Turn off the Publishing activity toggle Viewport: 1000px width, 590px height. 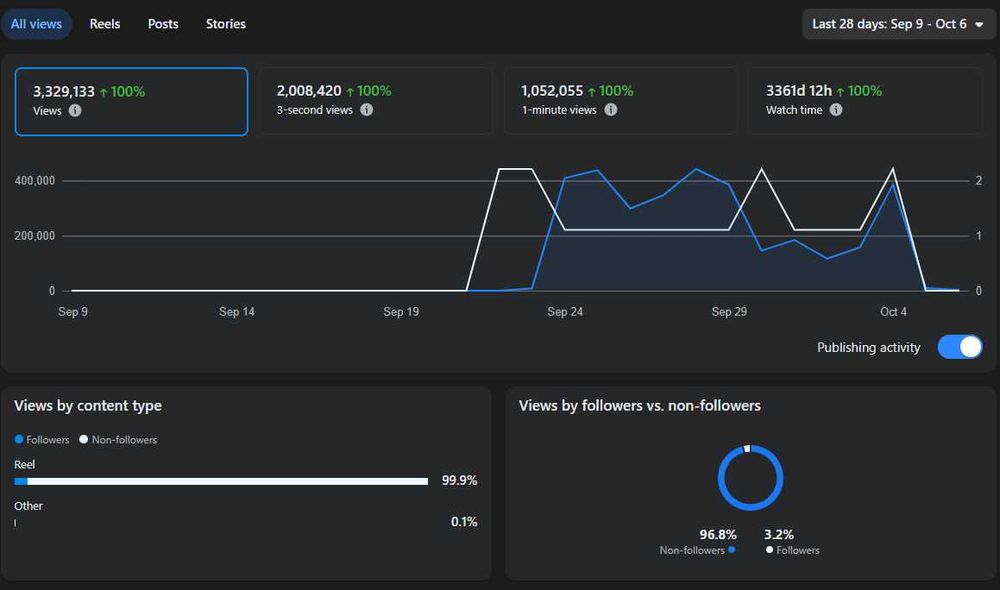(960, 347)
